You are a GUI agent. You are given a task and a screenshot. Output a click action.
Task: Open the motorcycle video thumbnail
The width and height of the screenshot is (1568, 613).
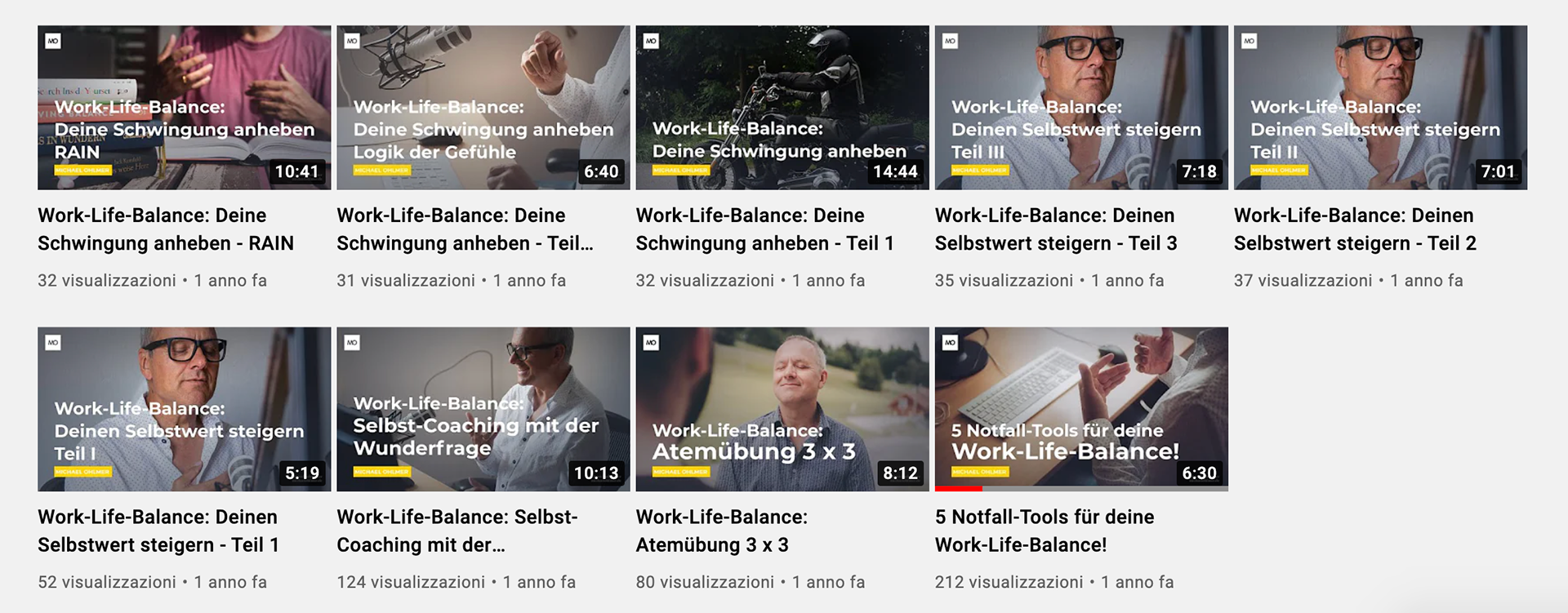(782, 108)
